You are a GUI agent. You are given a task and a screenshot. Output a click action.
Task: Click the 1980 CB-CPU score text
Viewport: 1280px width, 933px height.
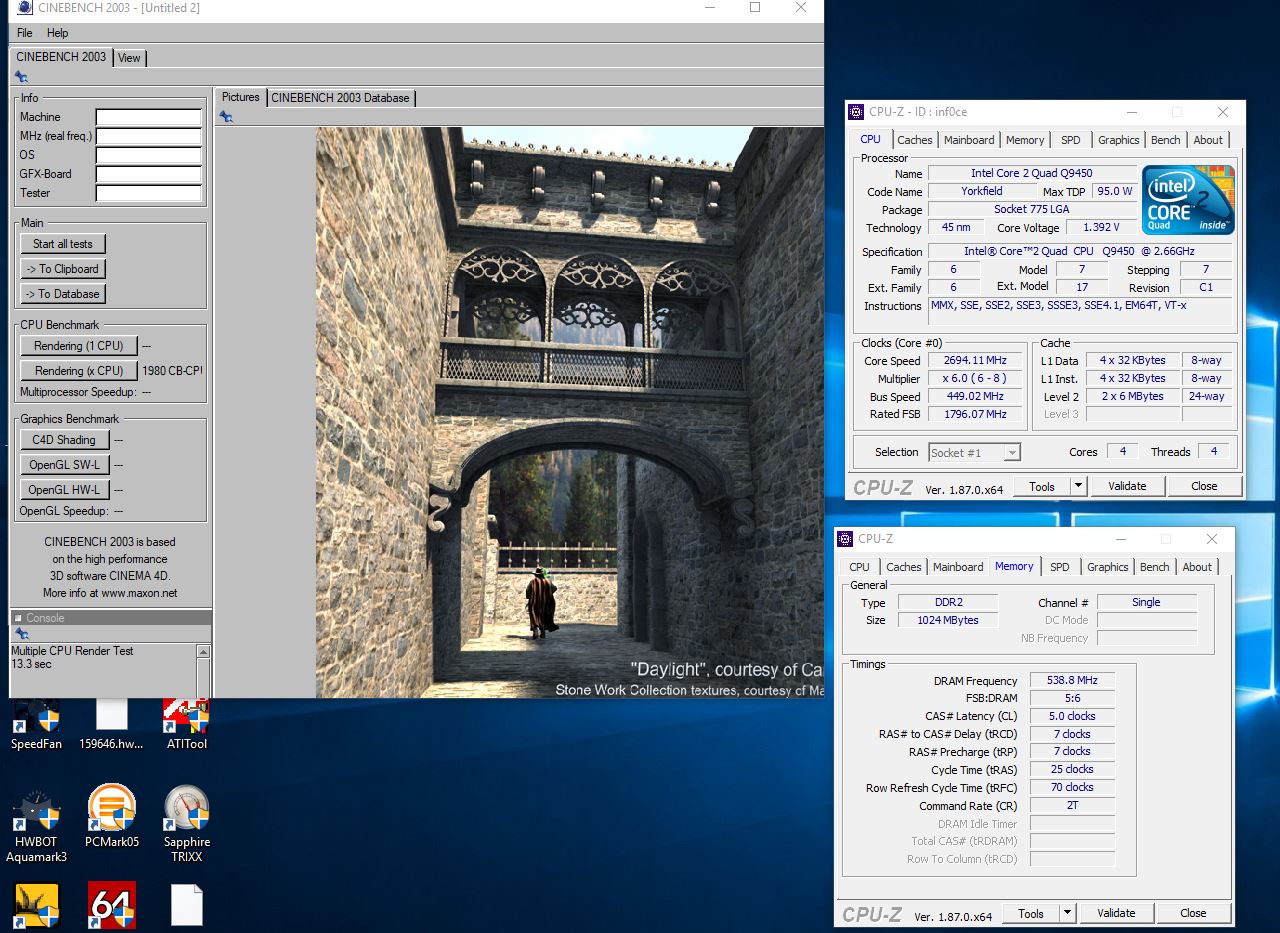[x=172, y=371]
